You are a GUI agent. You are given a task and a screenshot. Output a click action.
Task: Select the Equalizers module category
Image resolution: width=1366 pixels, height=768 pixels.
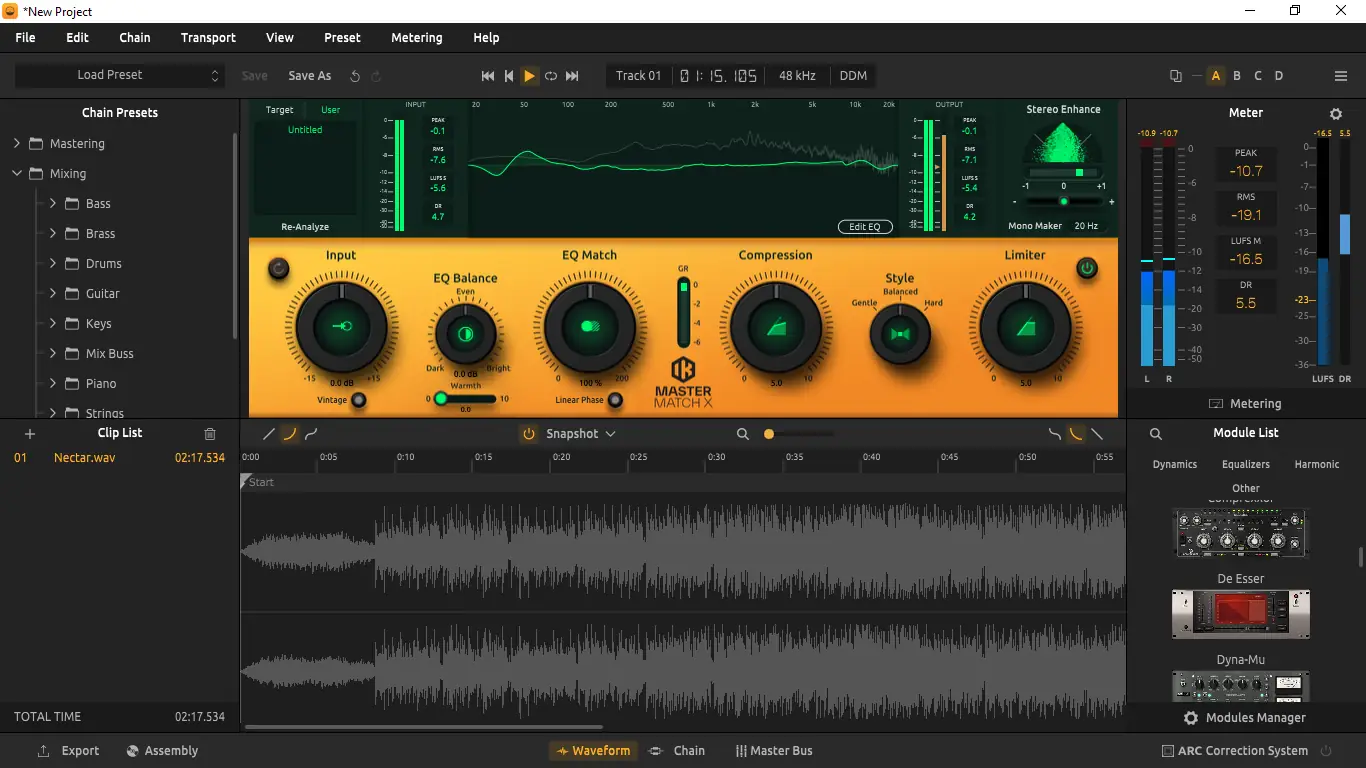point(1246,464)
